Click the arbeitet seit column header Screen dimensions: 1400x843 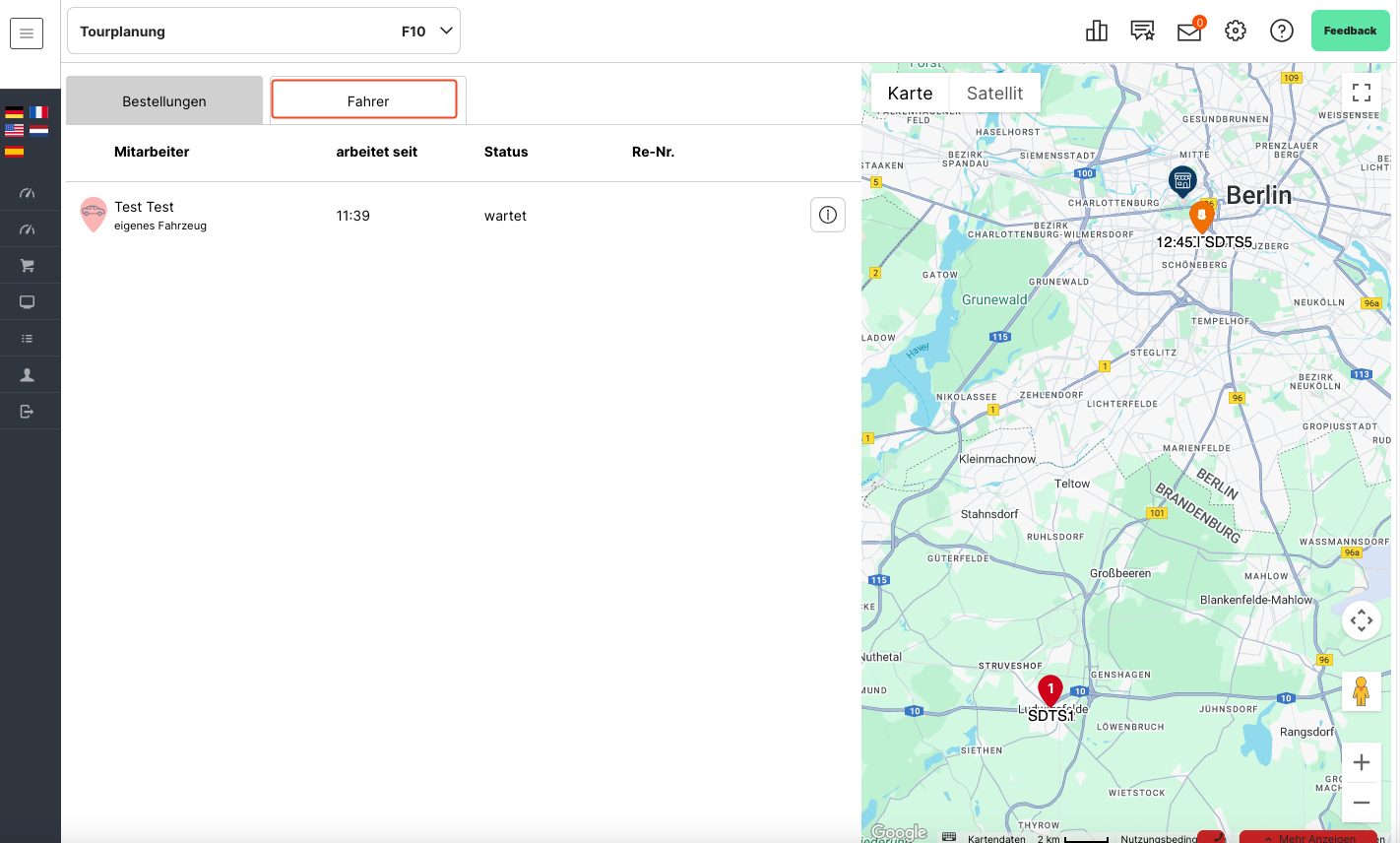point(377,152)
